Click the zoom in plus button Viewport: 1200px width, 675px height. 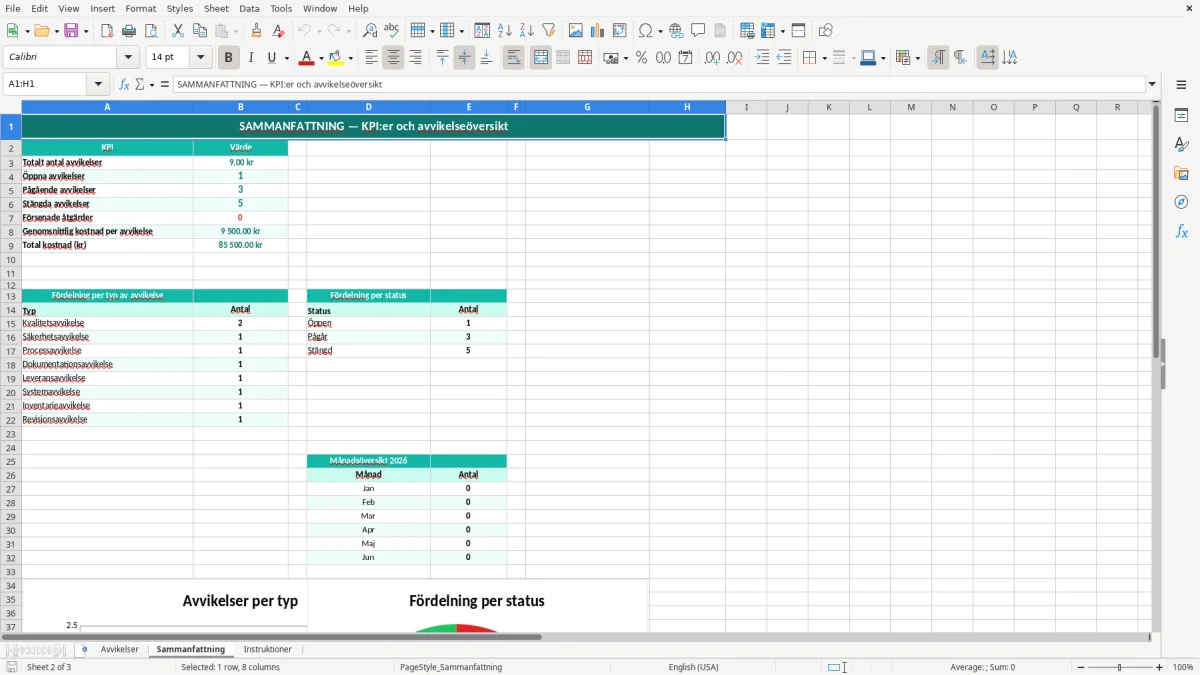1160,667
